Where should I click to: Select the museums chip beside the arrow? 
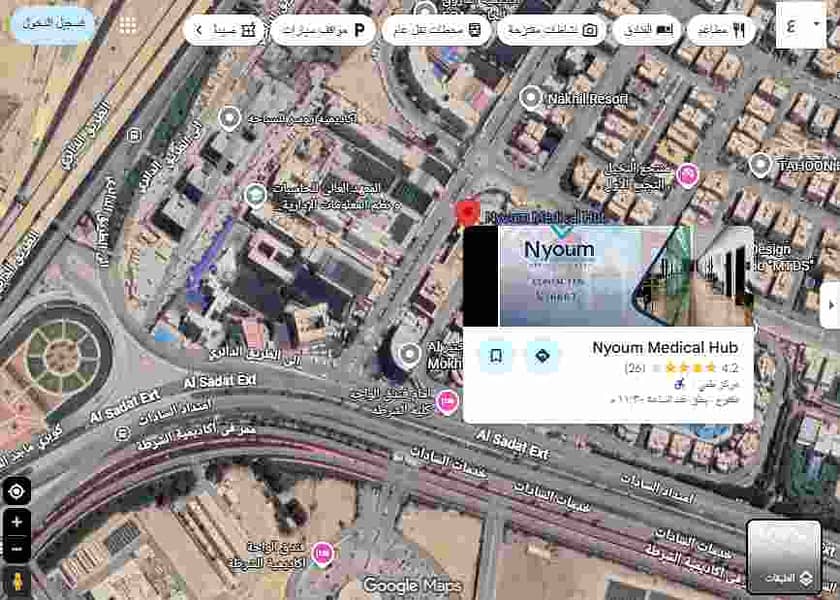pyautogui.click(x=236, y=30)
